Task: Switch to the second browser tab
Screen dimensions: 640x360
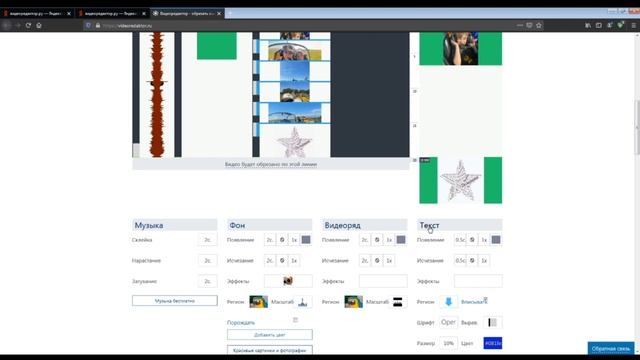Action: (x=110, y=13)
